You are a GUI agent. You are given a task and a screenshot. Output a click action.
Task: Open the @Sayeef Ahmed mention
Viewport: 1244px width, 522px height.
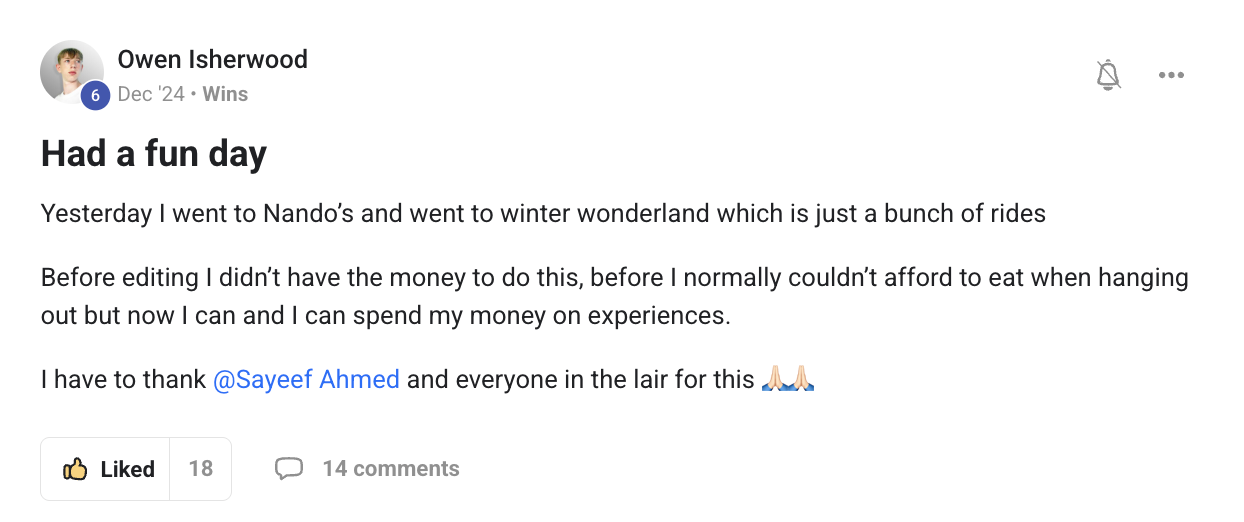pyautogui.click(x=306, y=380)
